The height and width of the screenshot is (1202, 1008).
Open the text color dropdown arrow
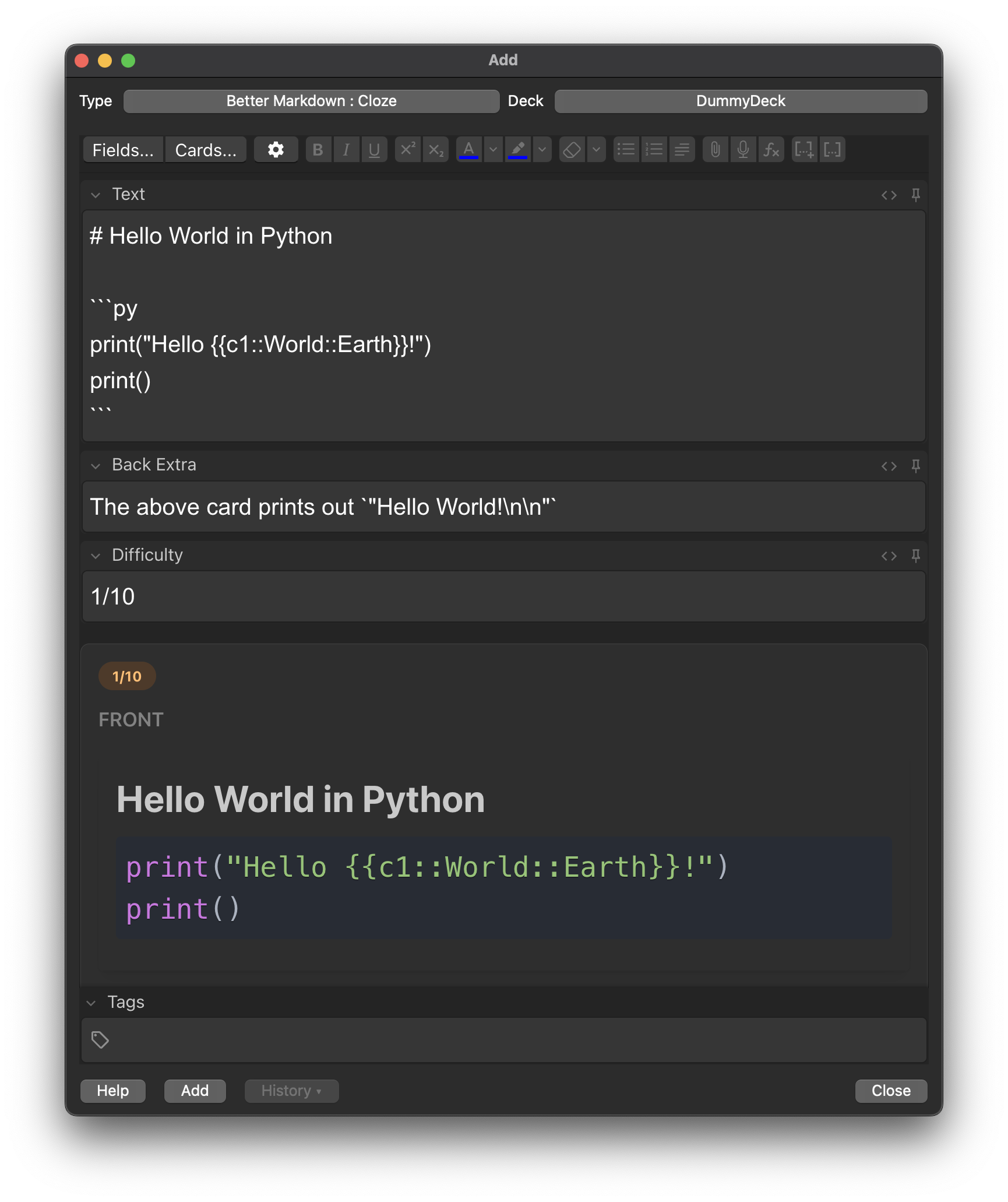(x=493, y=150)
